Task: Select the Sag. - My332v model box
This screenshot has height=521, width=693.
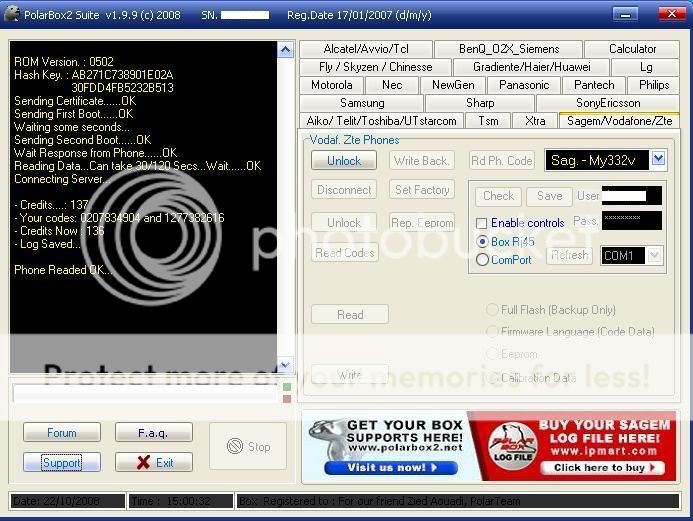Action: point(597,160)
